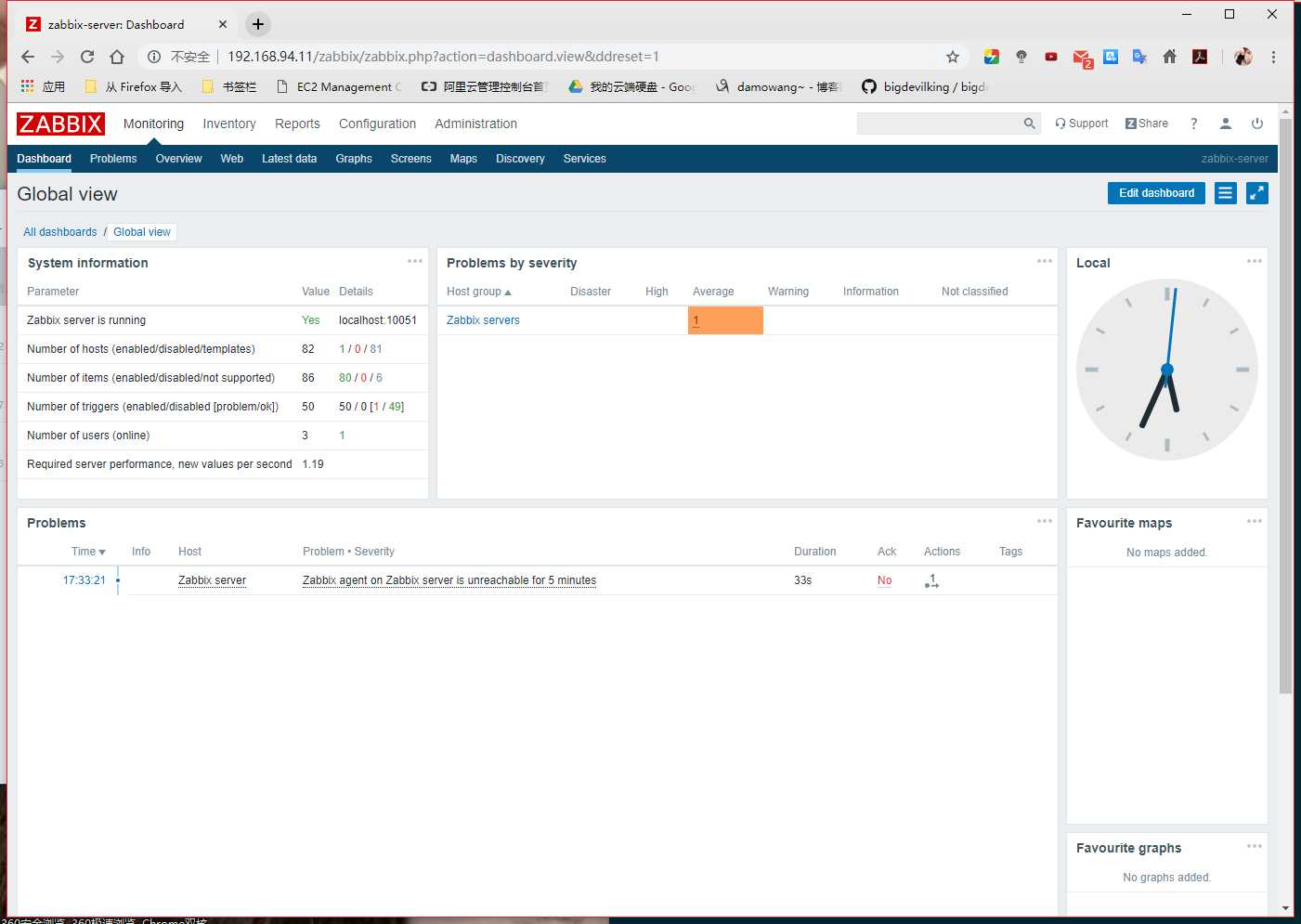Toggle fullscreen kiosk mode icon

tap(1257, 193)
